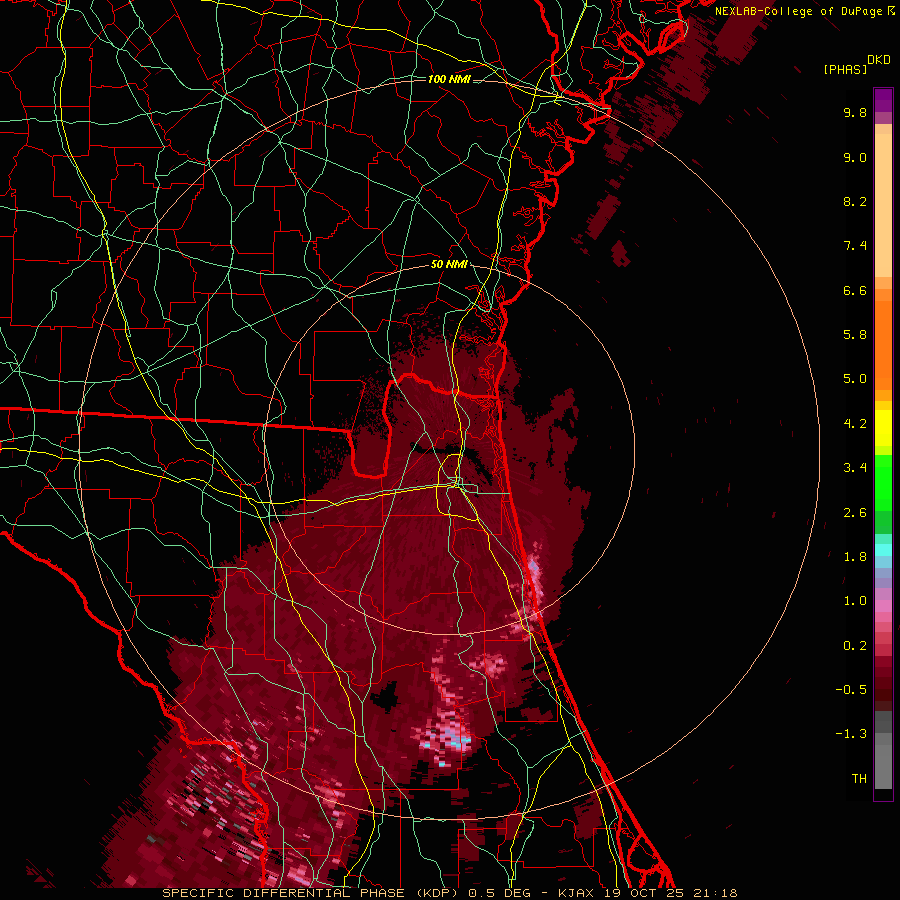Pick the bright yellow segment of color bar
The width and height of the screenshot is (900, 900).
coord(883,428)
